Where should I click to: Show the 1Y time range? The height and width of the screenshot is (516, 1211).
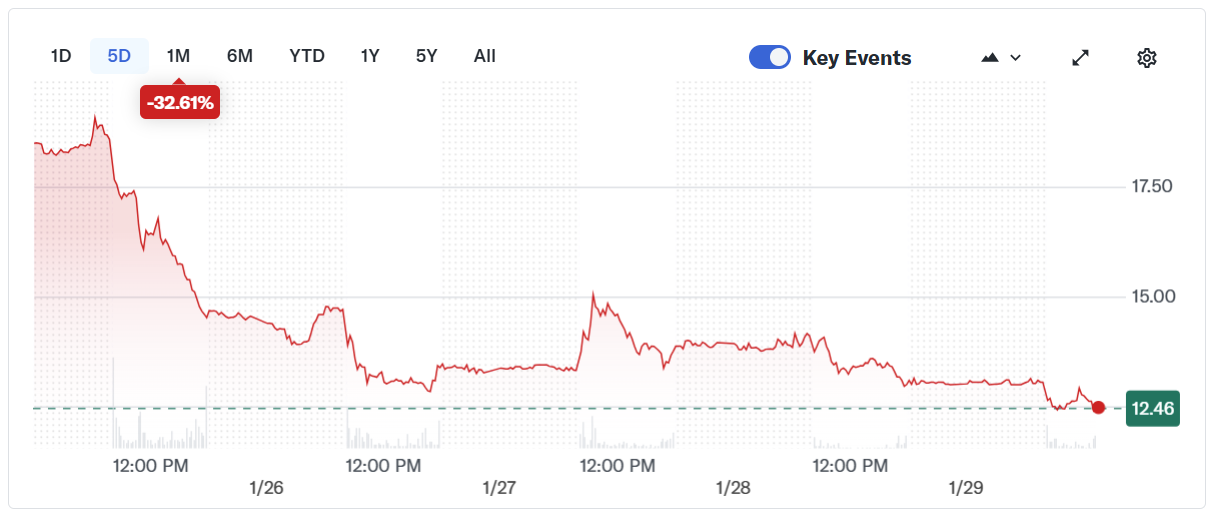370,56
